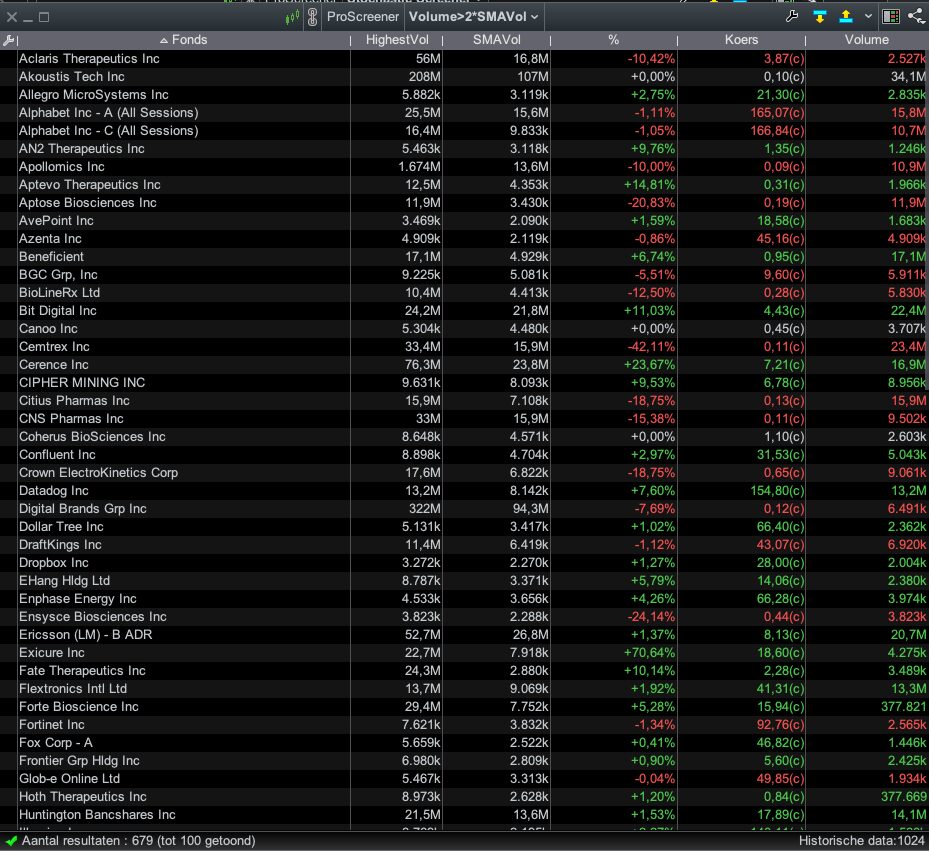This screenshot has width=929, height=851.
Task: Click the green candlestick chart icon
Action: pyautogui.click(x=292, y=18)
